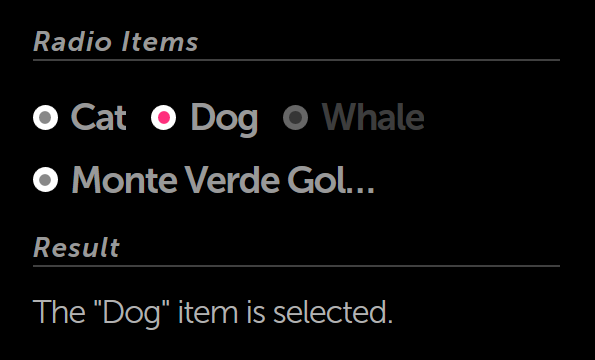Click the dark dot inside Whale radio
Screen dimensions: 595x360
point(296,118)
